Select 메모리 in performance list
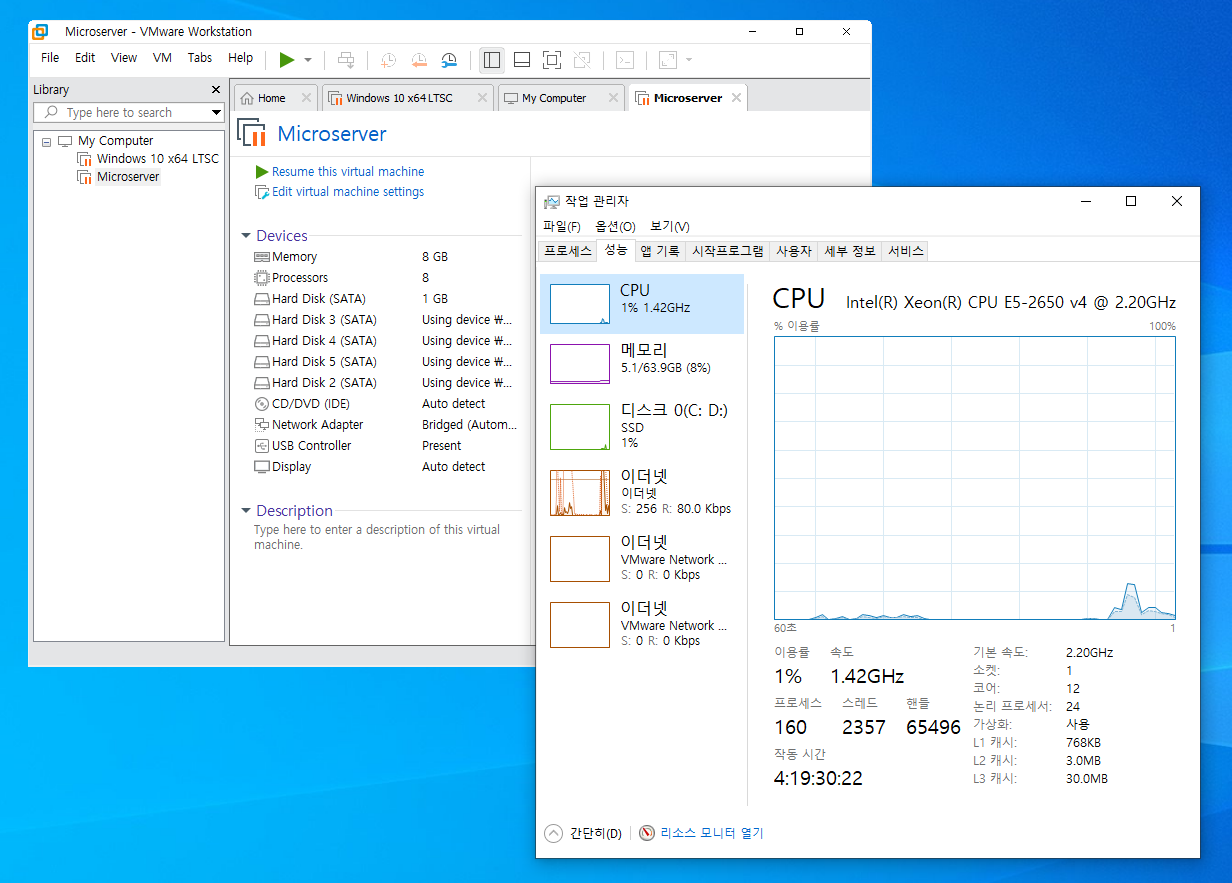1232x883 pixels. (642, 364)
